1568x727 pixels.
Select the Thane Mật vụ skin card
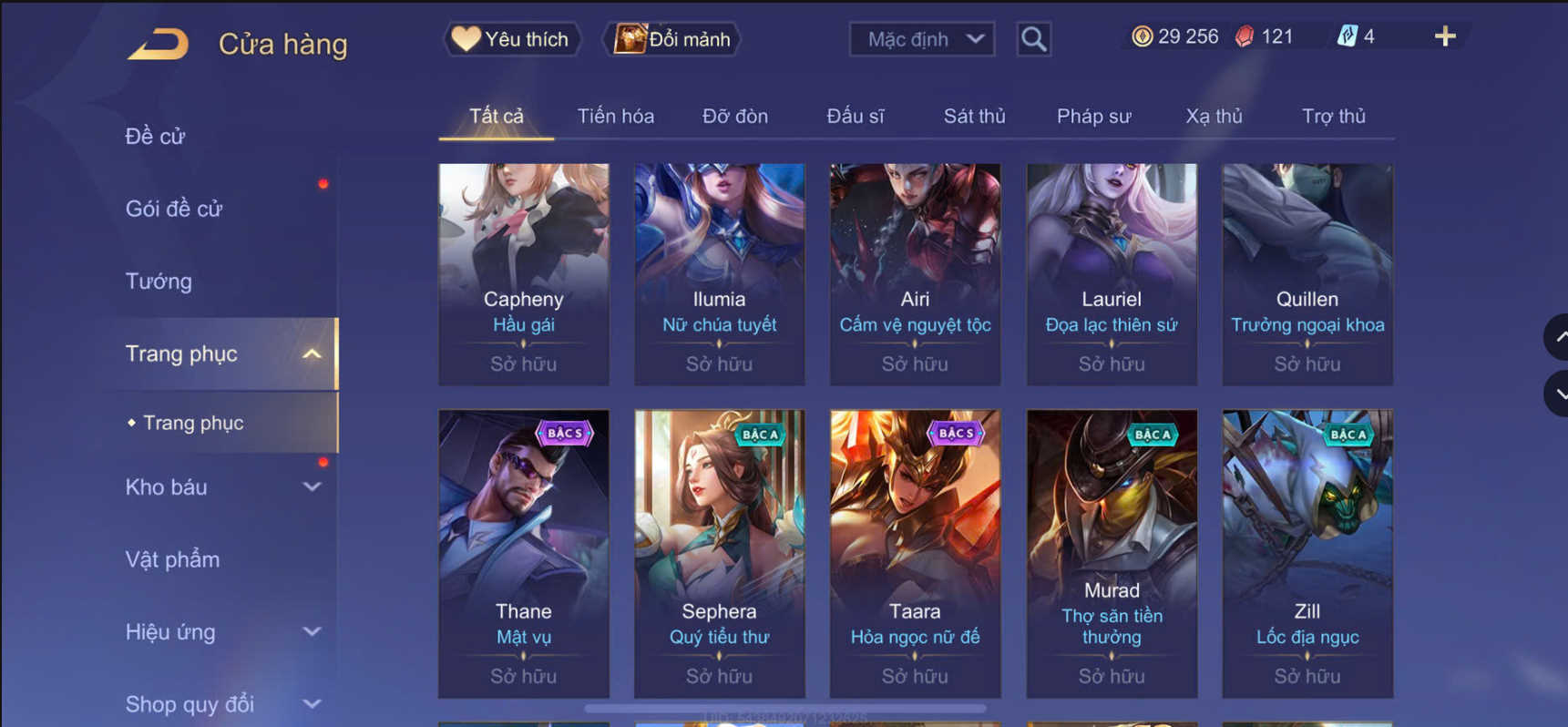pyautogui.click(x=524, y=554)
